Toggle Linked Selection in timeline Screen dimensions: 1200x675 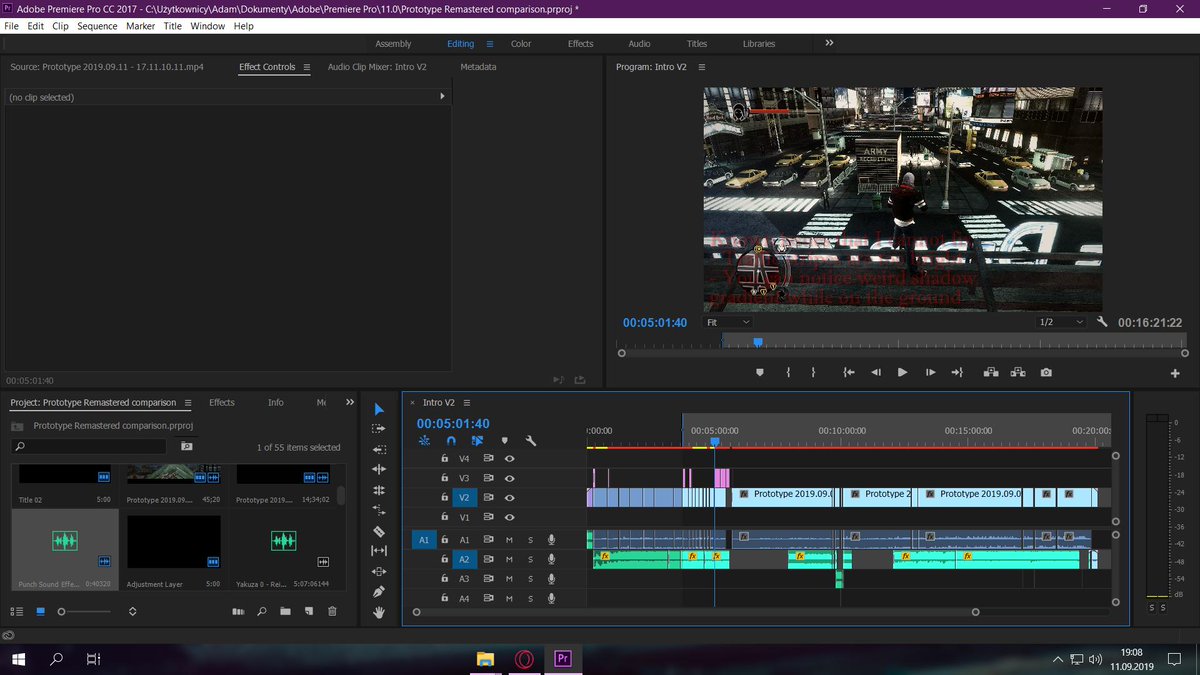pos(477,440)
